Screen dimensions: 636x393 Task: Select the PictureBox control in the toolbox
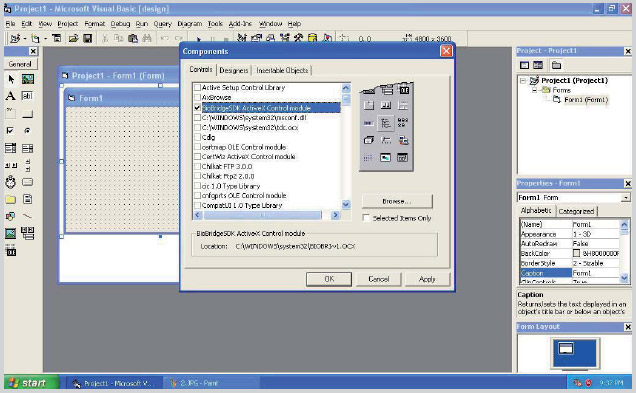click(28, 79)
